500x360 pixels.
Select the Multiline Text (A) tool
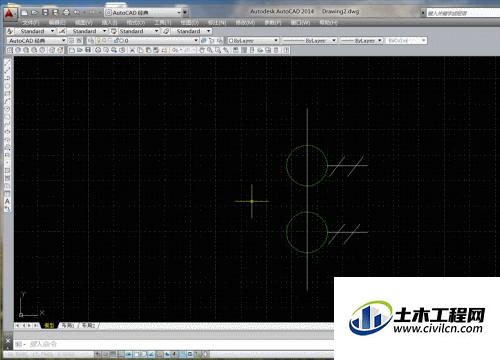coord(7,201)
